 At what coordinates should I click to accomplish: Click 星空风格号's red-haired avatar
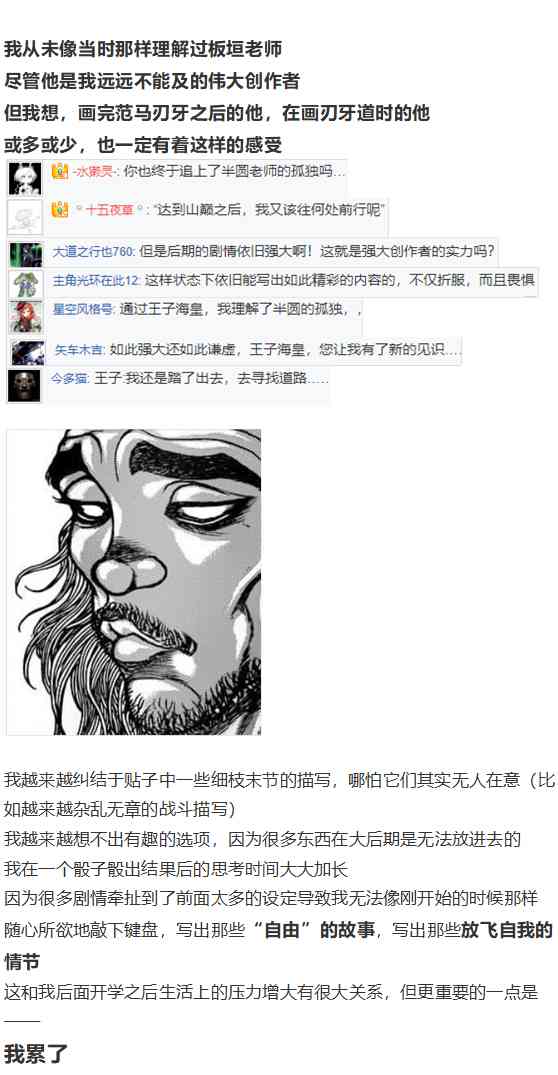tap(25, 317)
